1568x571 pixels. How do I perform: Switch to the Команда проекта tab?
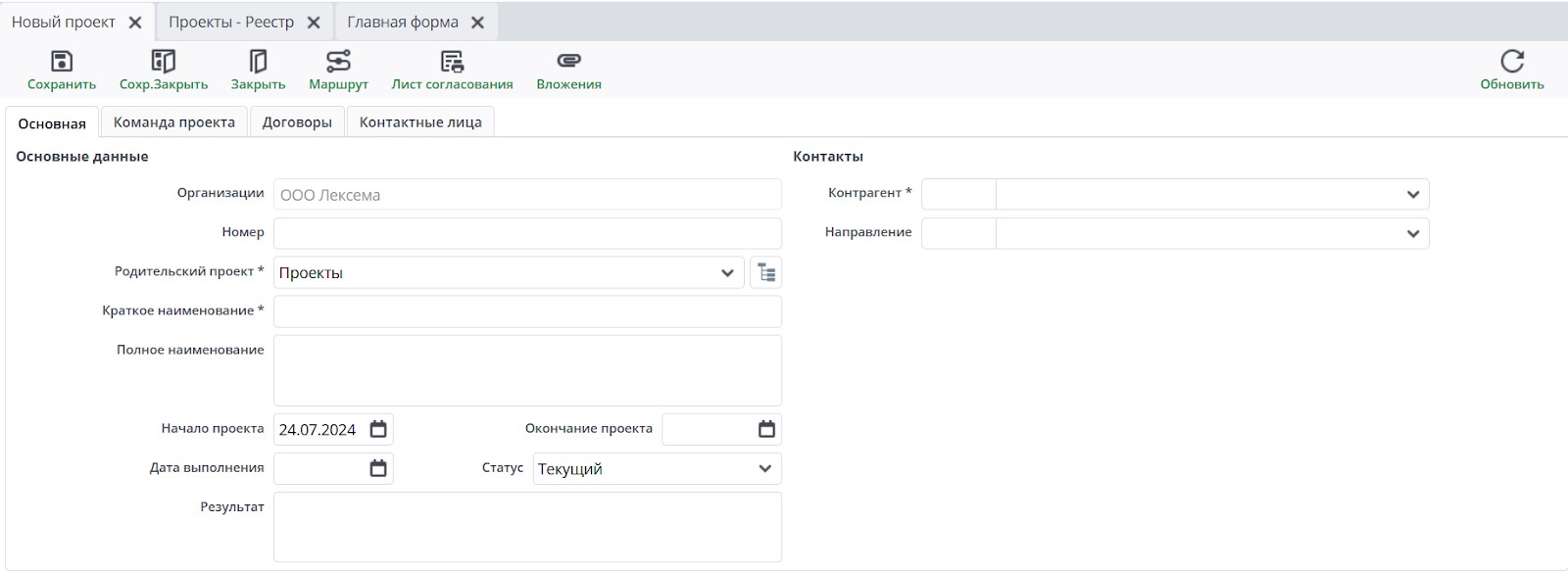(x=174, y=122)
